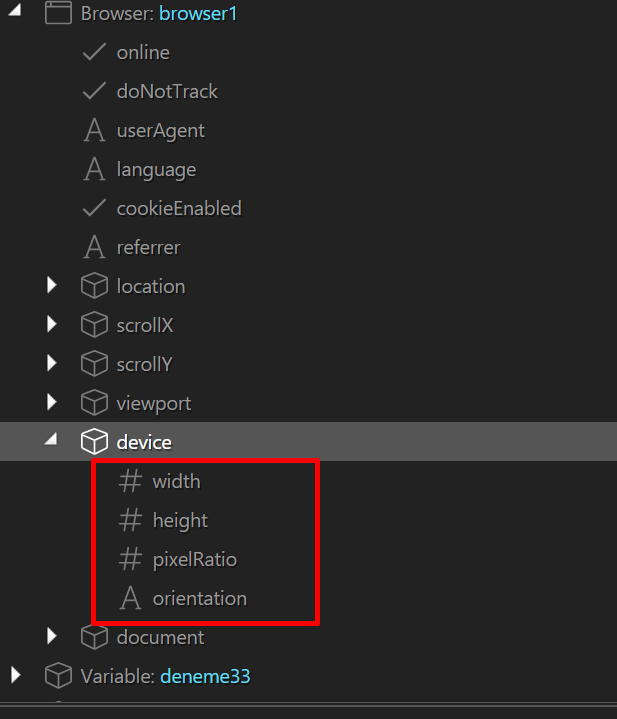
Task: Select the orientation property
Action: [199, 598]
